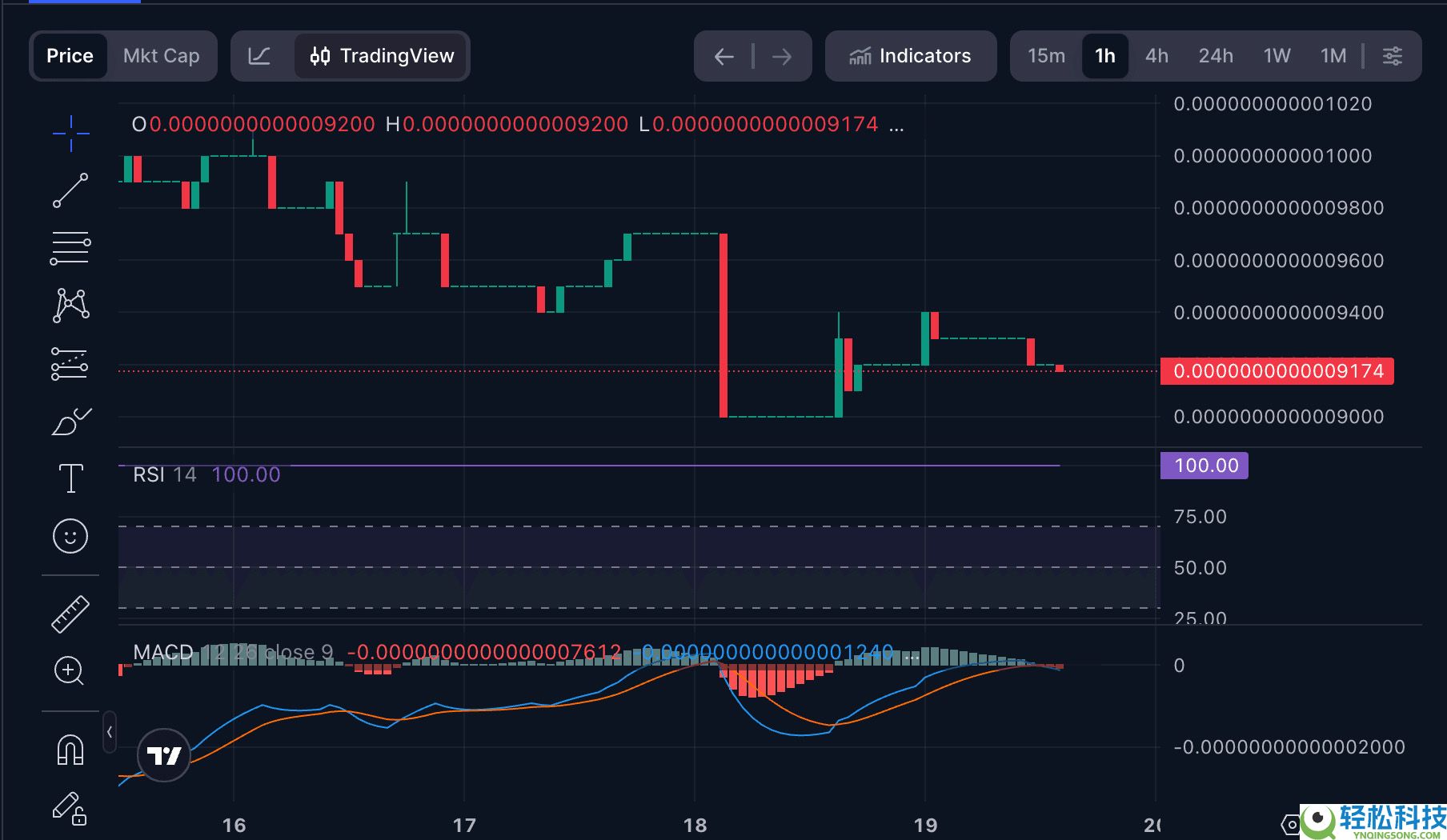
Task: Switch to the 4h timeframe tab
Action: [1155, 56]
